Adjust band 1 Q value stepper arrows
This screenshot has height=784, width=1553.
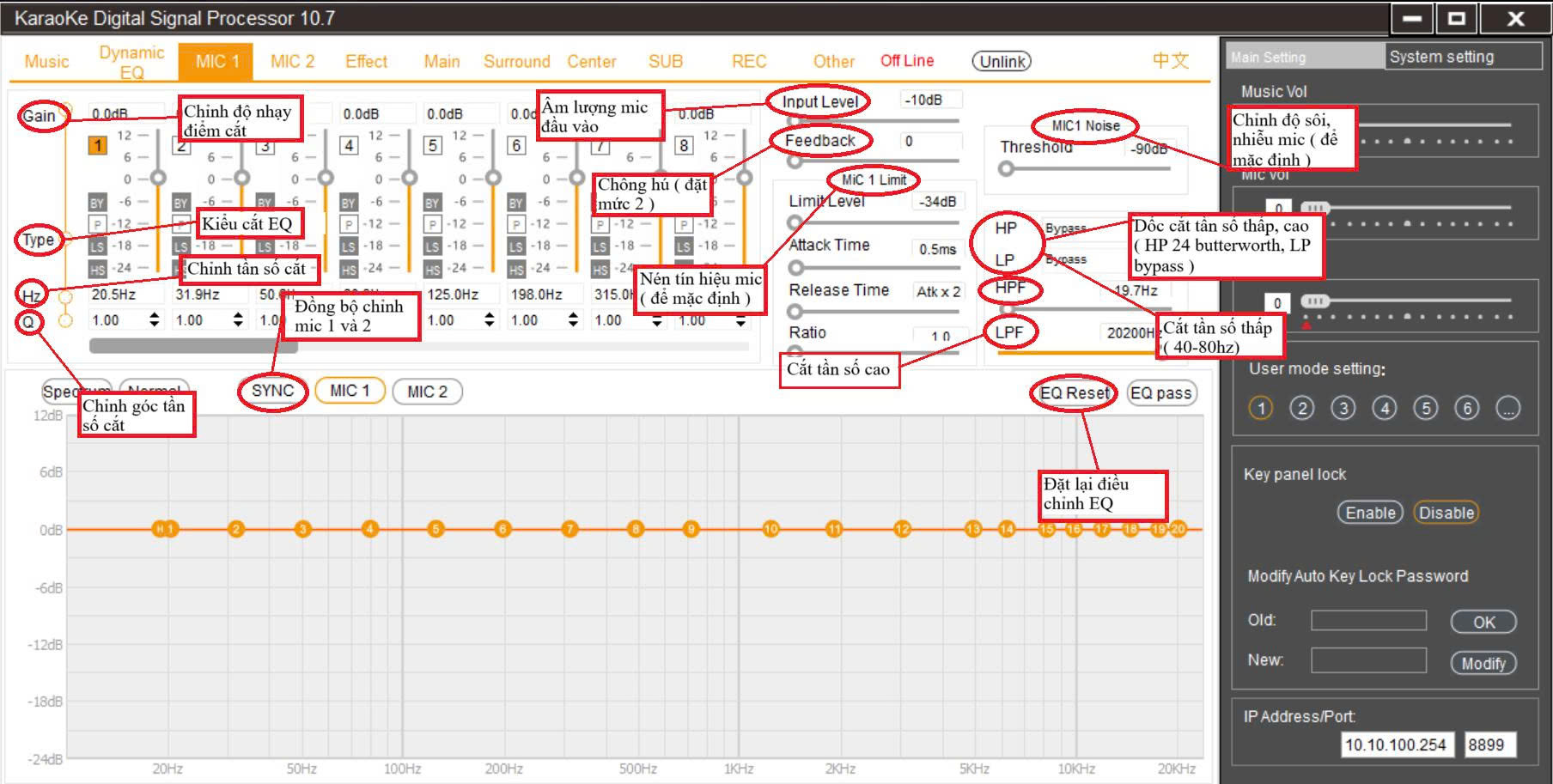pyautogui.click(x=154, y=320)
